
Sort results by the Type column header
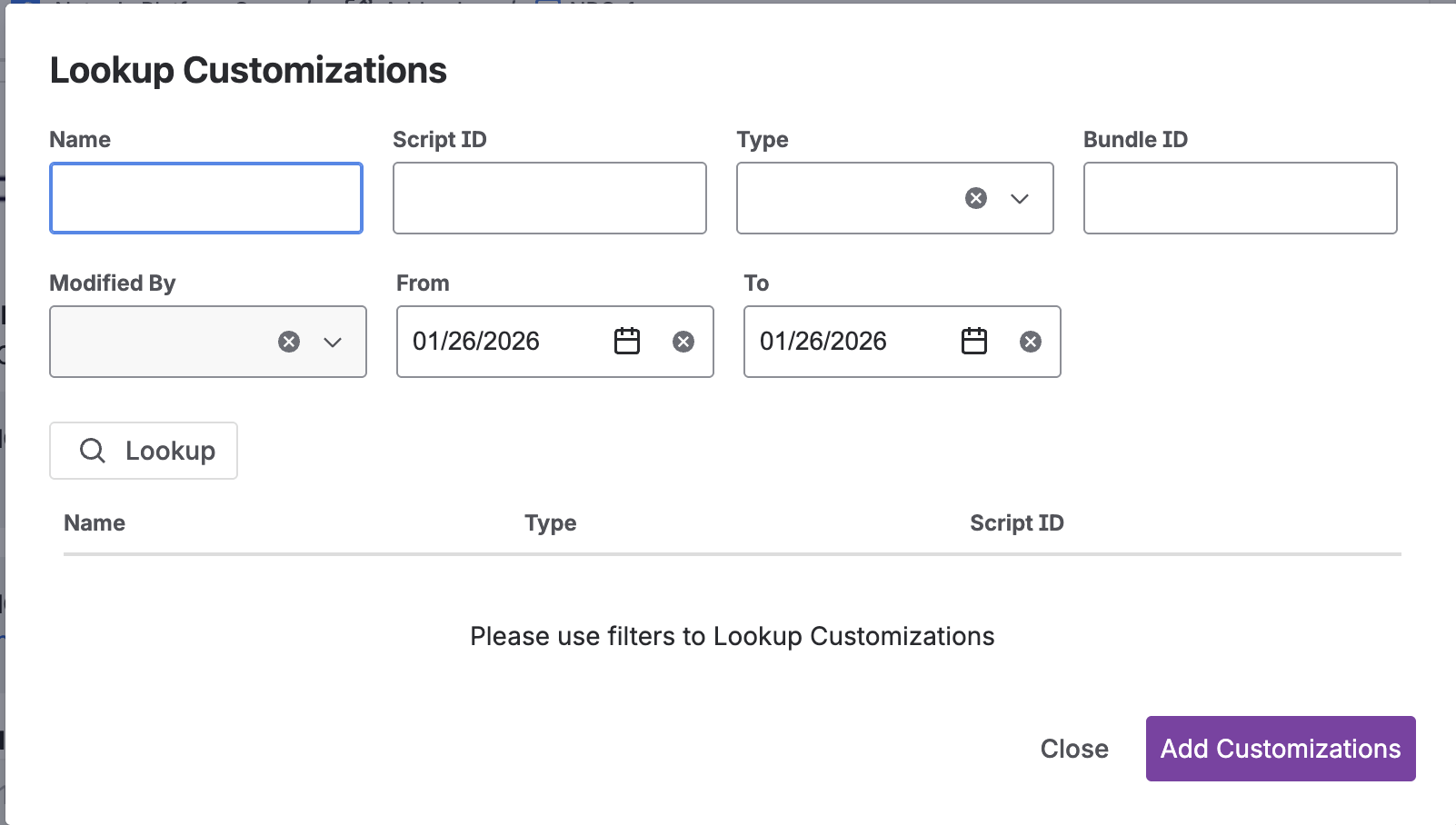551,522
